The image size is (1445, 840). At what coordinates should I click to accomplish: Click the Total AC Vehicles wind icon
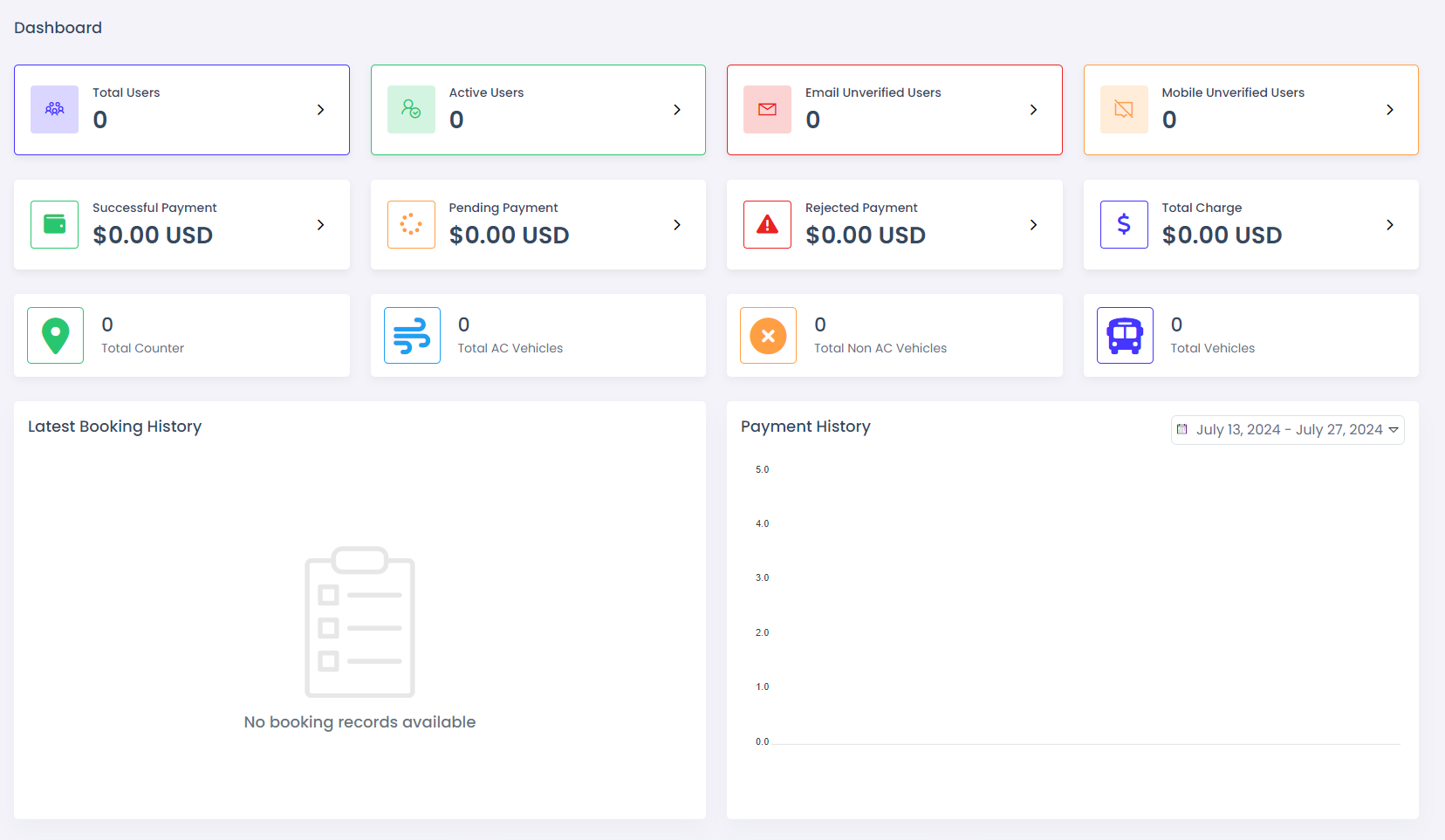click(x=412, y=335)
